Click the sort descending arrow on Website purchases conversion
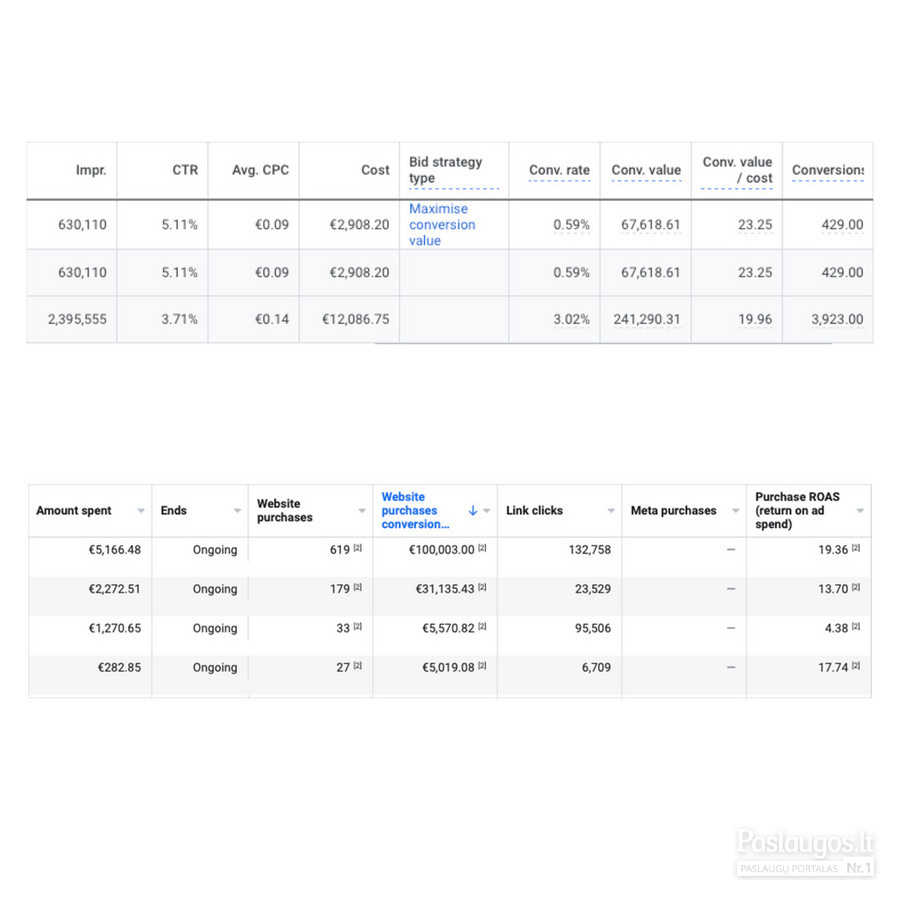 (473, 510)
